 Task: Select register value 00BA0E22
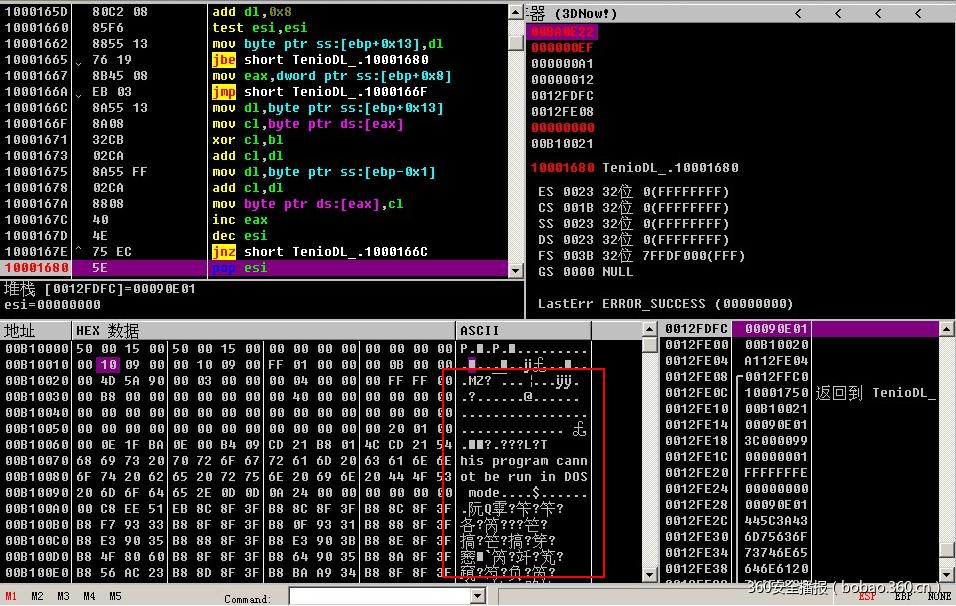[x=562, y=31]
